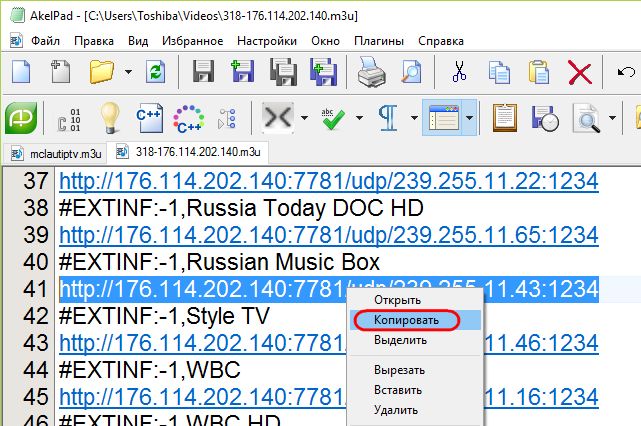Open the binary hex code icon
This screenshot has width=641, height=426.
68,120
